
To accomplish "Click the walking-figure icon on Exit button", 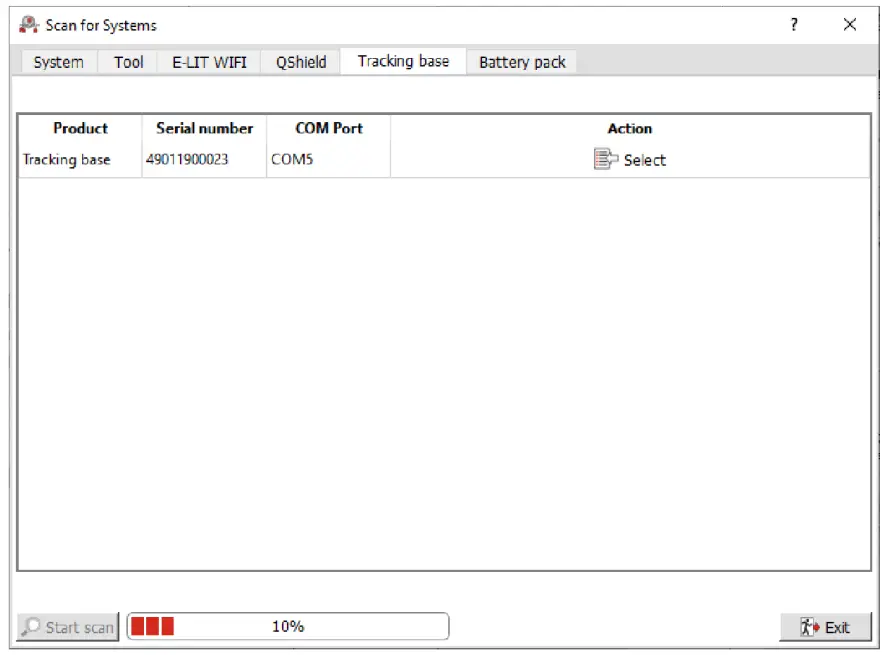I will [x=808, y=626].
